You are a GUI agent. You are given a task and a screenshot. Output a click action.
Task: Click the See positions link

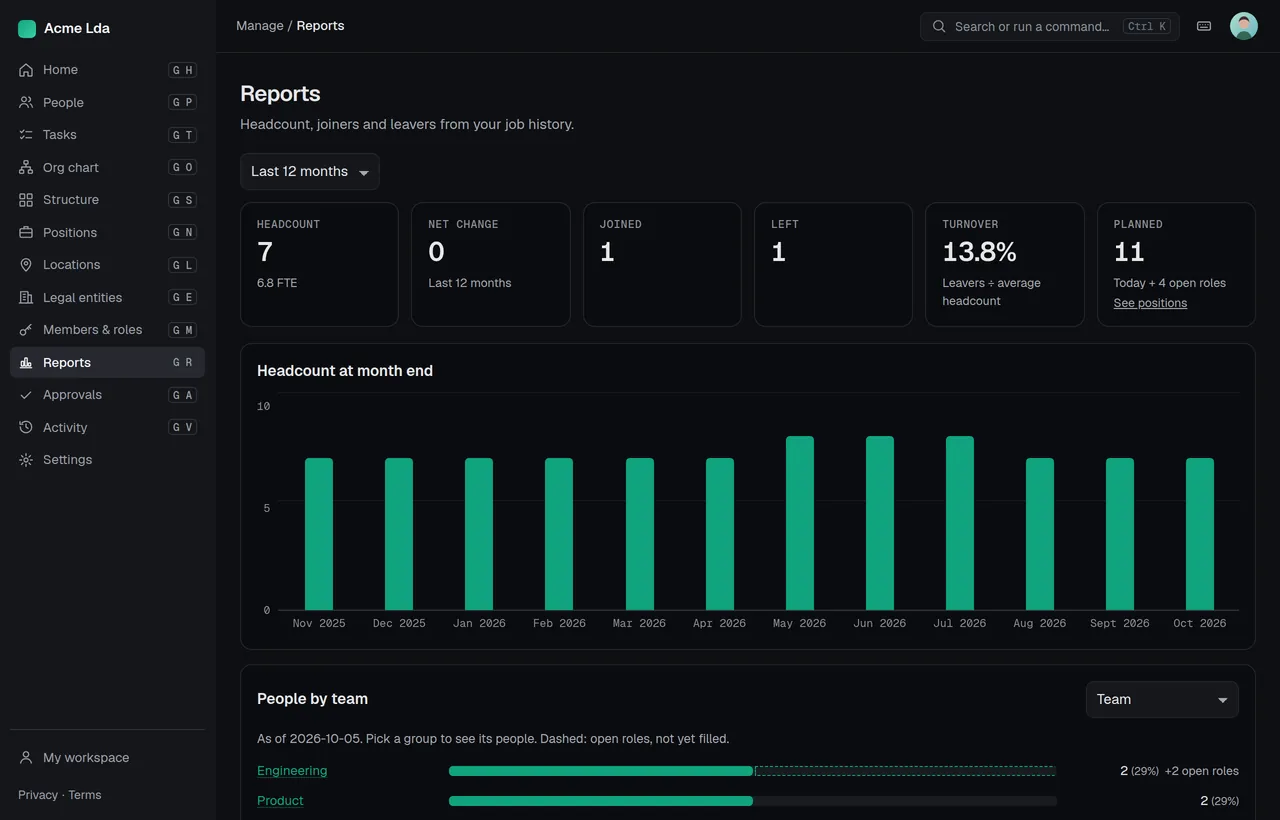(1150, 303)
